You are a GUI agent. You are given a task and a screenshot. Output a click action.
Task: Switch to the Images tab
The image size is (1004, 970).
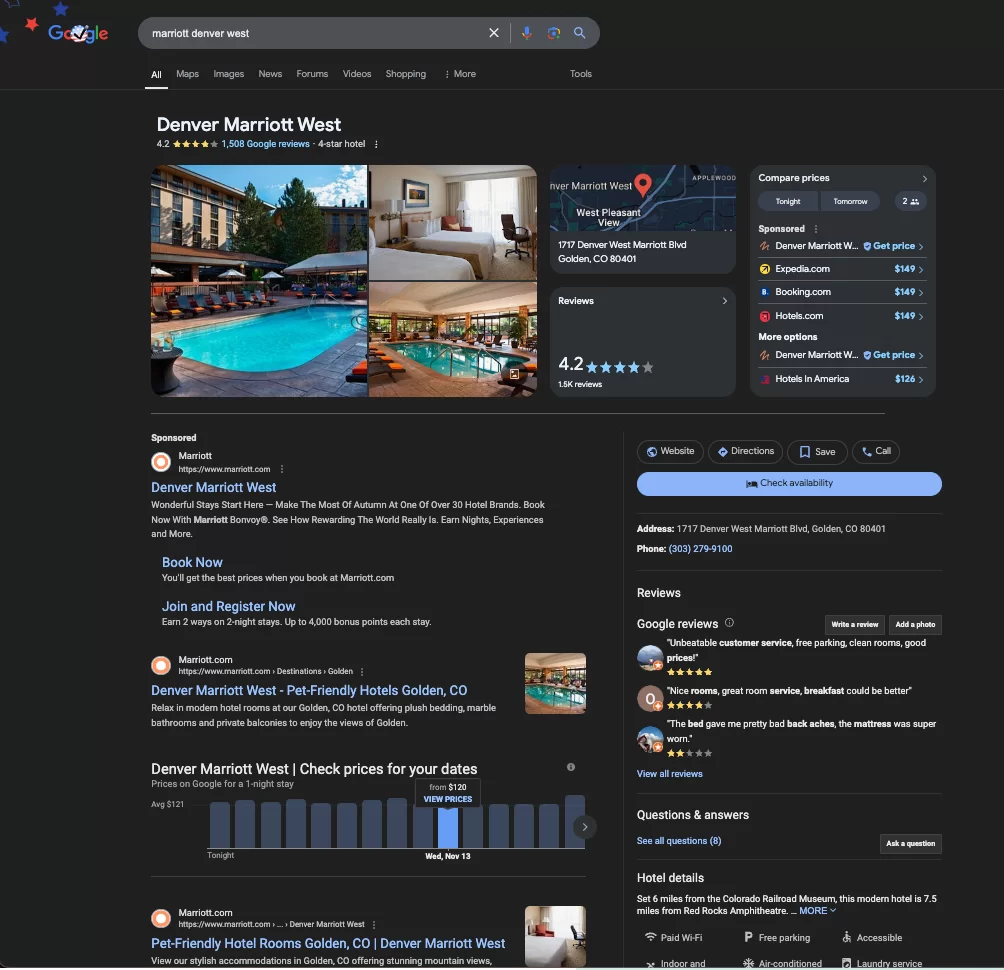pos(229,74)
